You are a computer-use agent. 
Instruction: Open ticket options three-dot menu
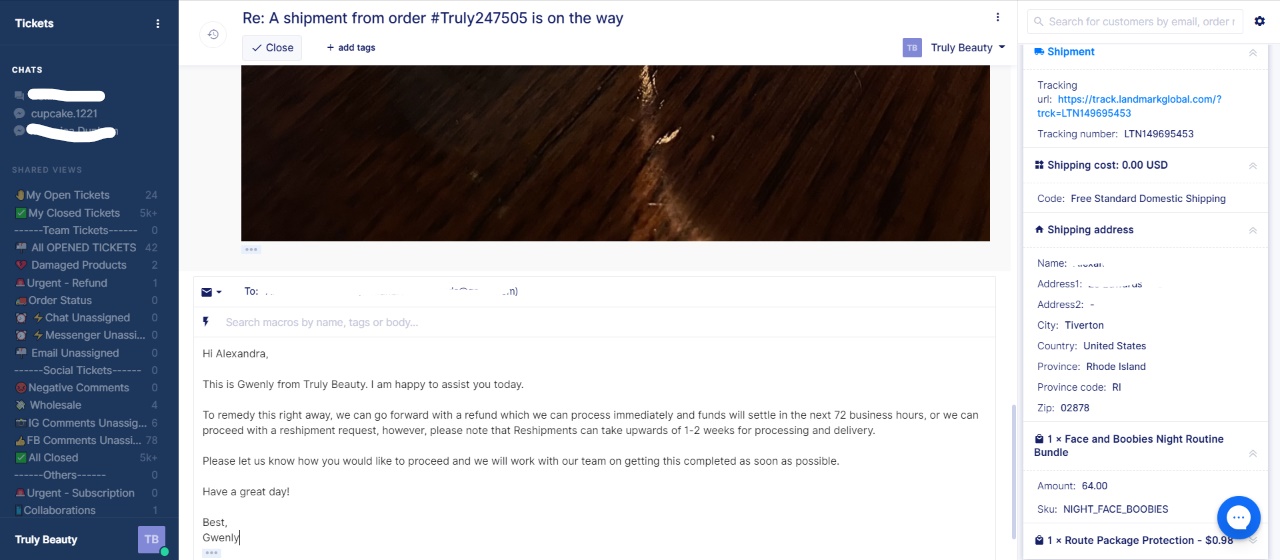tap(997, 17)
